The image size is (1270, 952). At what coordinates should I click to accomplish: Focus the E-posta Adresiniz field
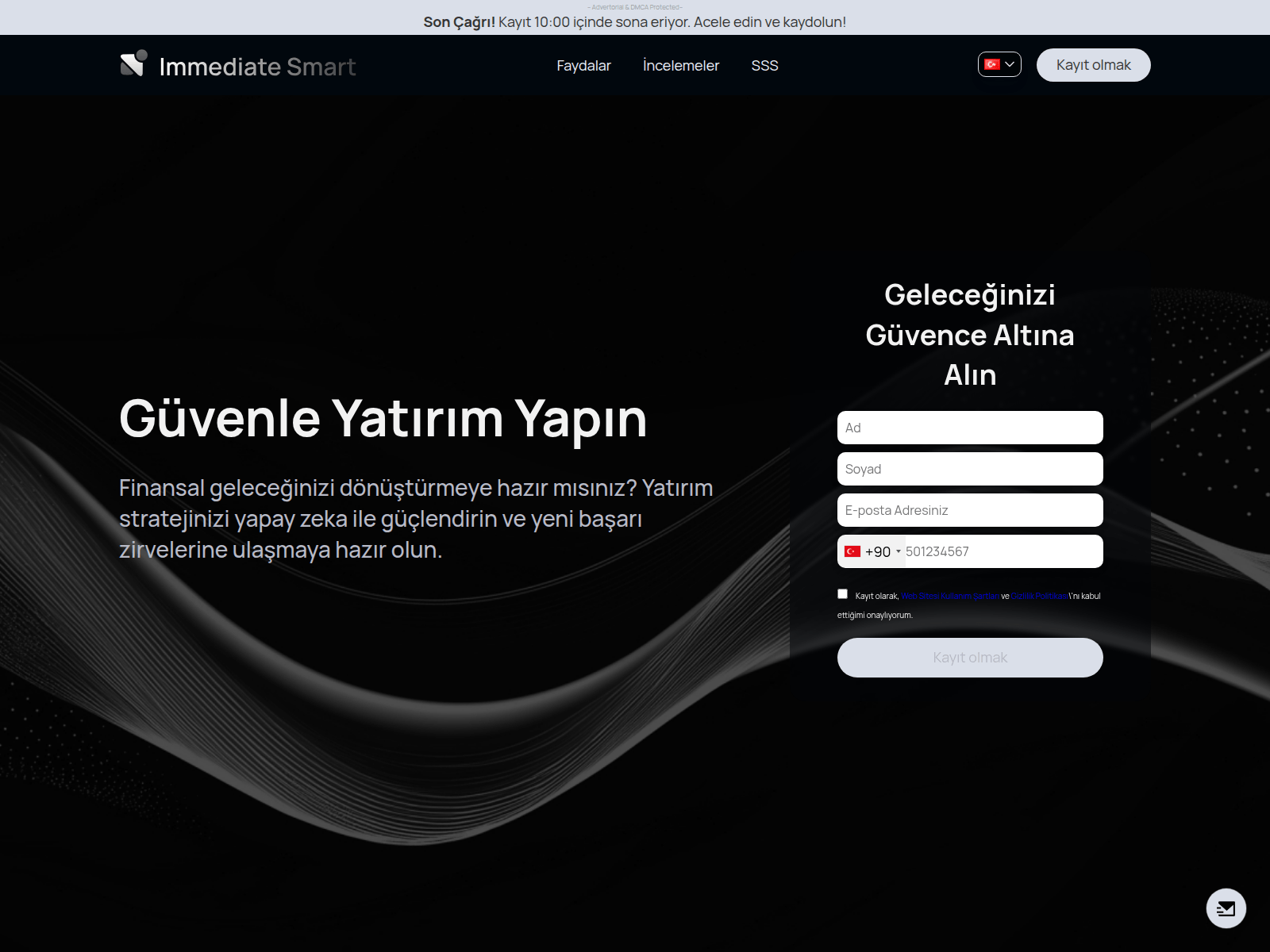pos(970,509)
